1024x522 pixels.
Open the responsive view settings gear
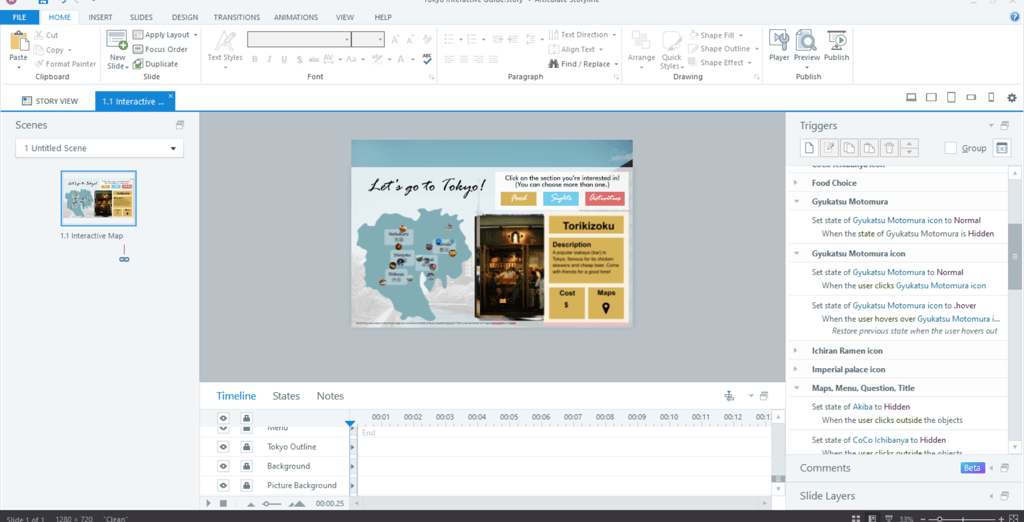(x=1012, y=98)
